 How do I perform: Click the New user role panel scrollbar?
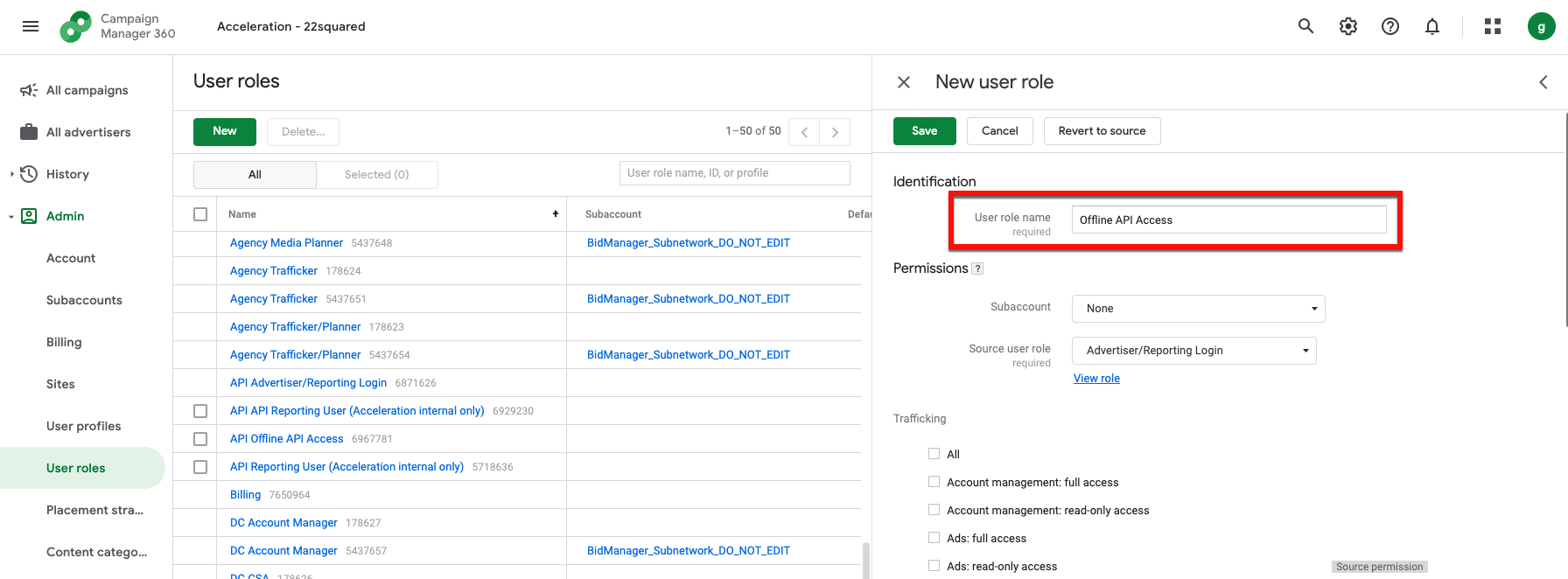click(x=1564, y=219)
